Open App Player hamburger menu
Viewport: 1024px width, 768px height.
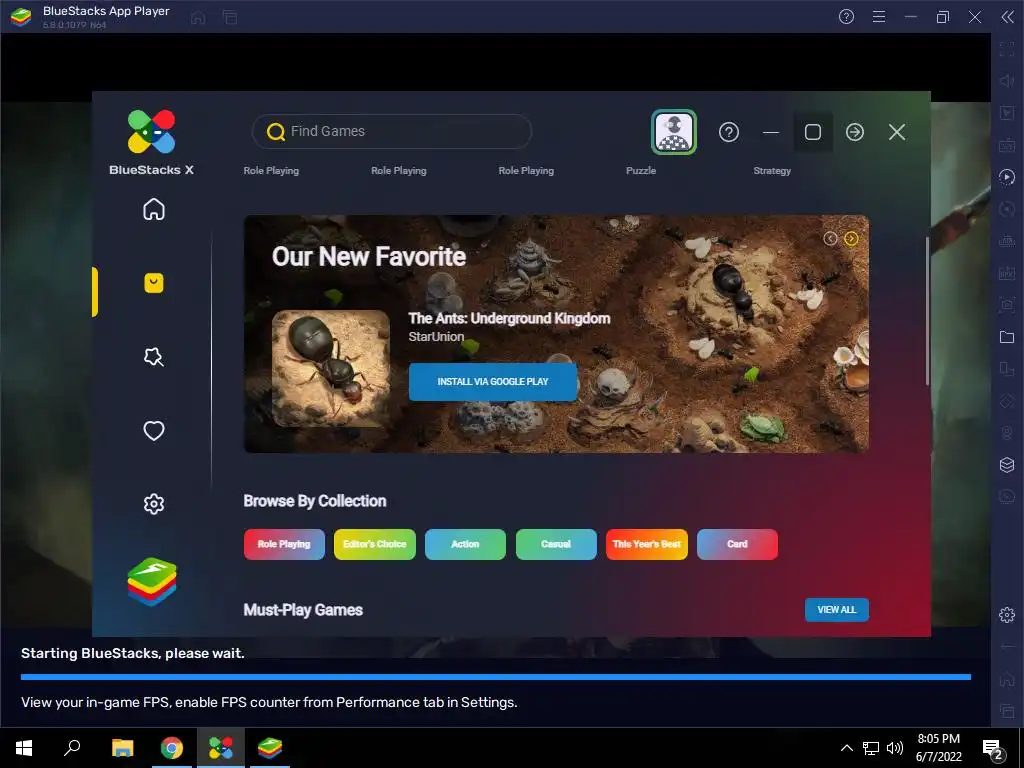click(x=879, y=17)
